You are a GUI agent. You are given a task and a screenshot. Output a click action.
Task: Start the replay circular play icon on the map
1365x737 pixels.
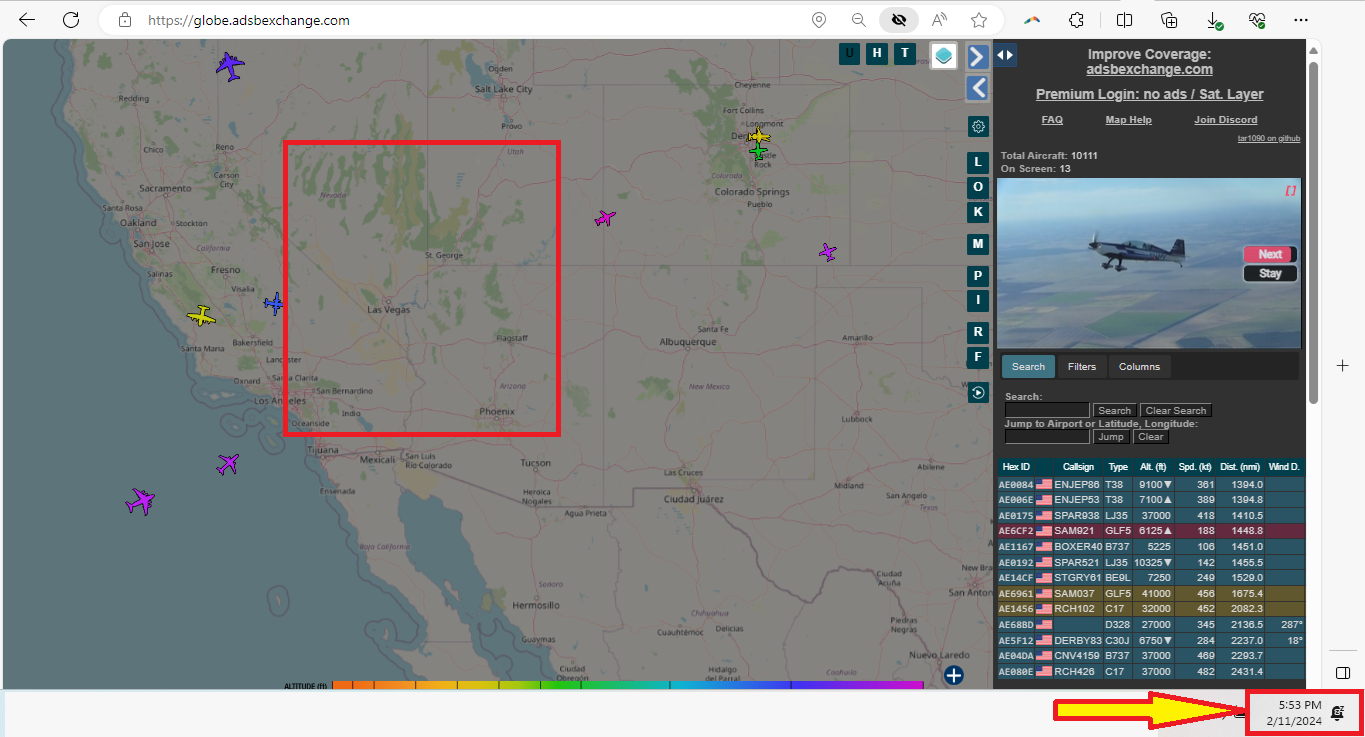pos(978,393)
